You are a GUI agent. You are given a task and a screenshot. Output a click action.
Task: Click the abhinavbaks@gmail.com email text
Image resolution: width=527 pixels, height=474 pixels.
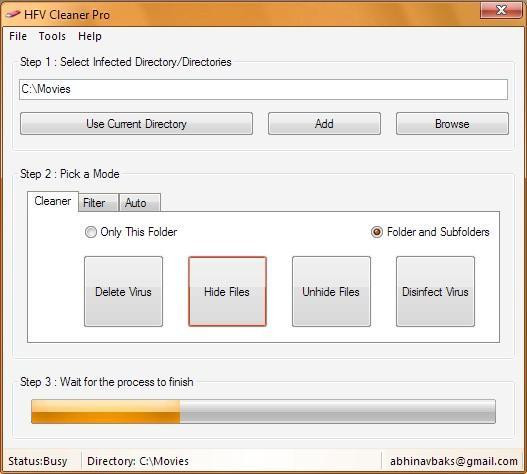coord(454,461)
